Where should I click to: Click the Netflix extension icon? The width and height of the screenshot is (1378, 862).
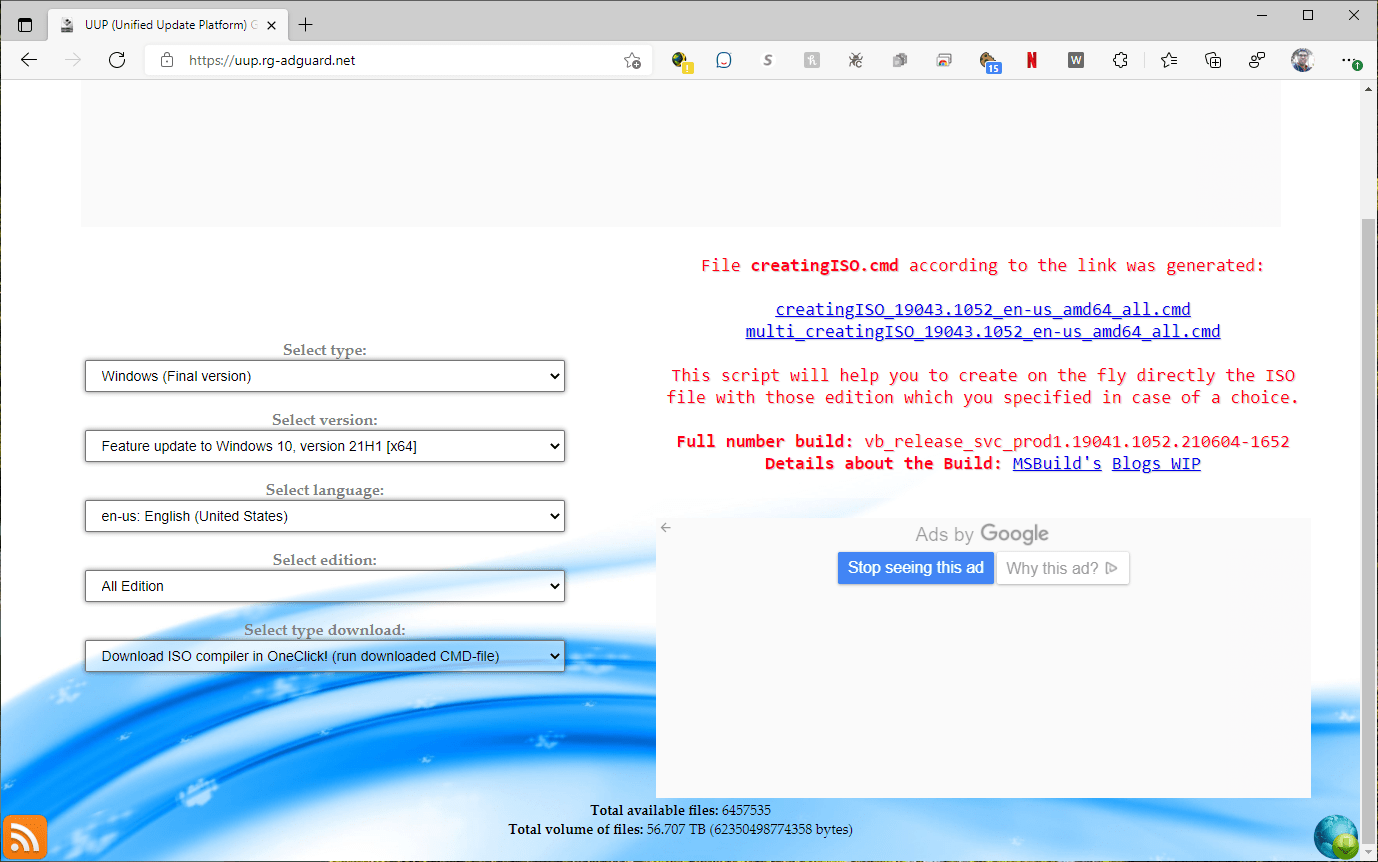point(1031,60)
